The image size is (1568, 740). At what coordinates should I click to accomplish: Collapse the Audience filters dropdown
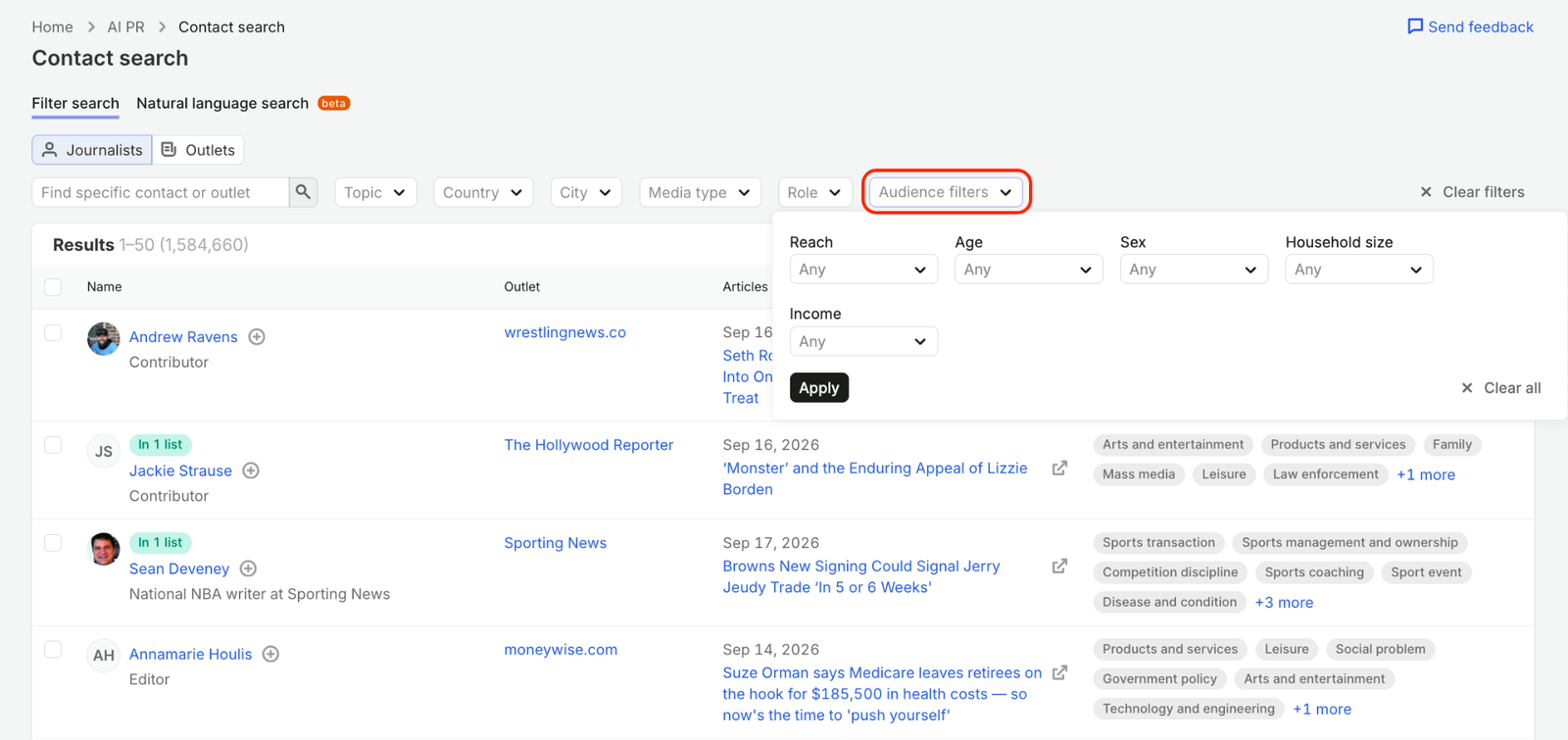pyautogui.click(x=946, y=192)
